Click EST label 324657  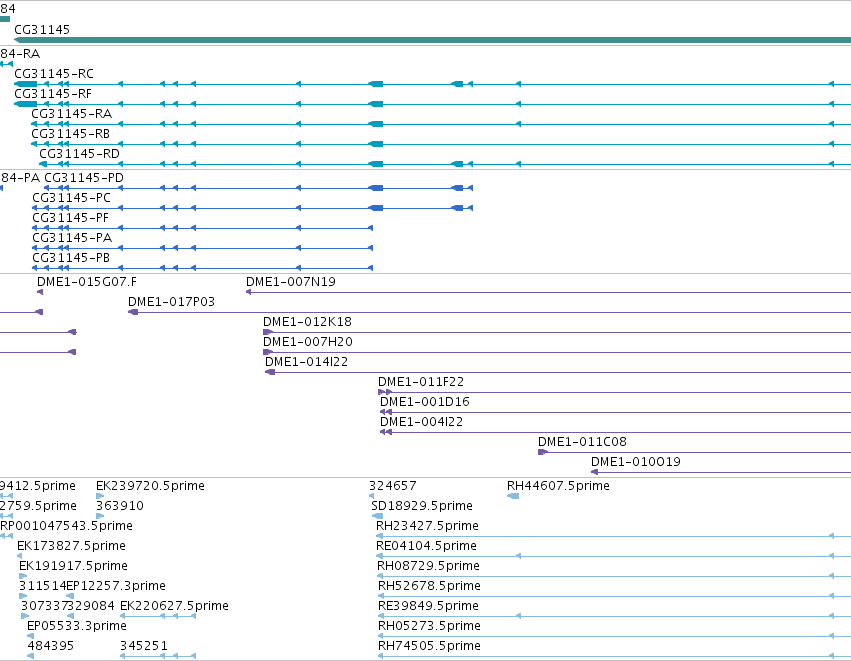tap(393, 486)
